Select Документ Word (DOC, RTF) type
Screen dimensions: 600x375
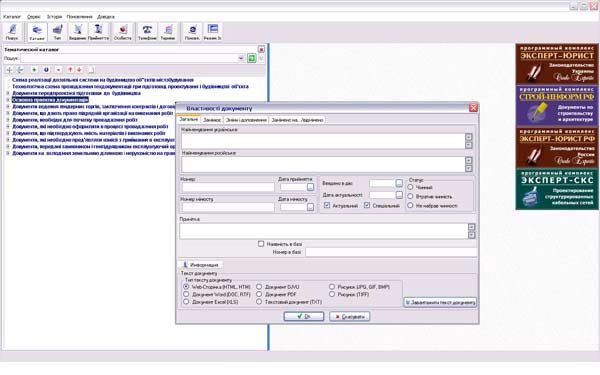click(x=186, y=294)
